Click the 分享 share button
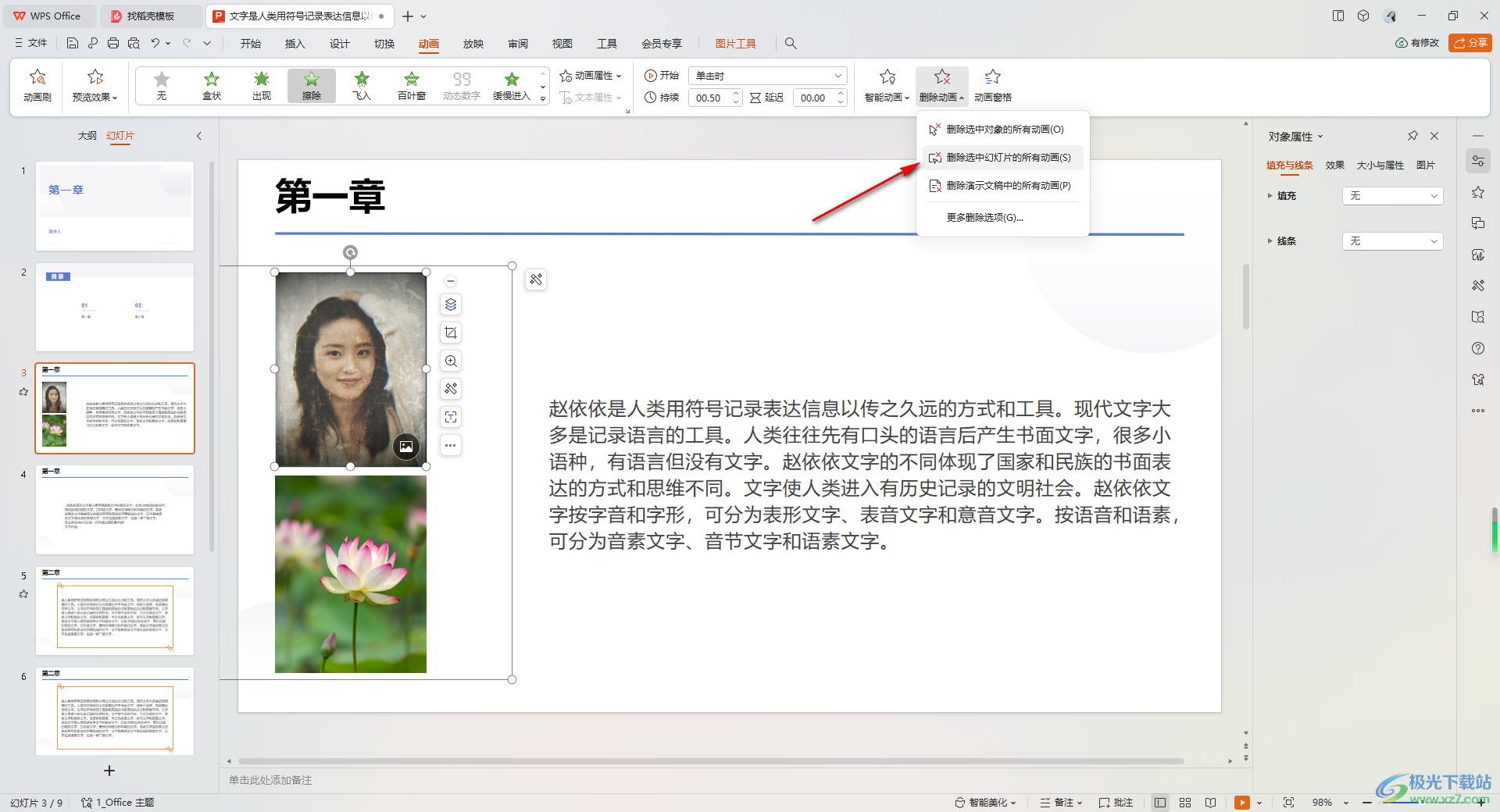This screenshot has width=1500, height=812. [1470, 43]
